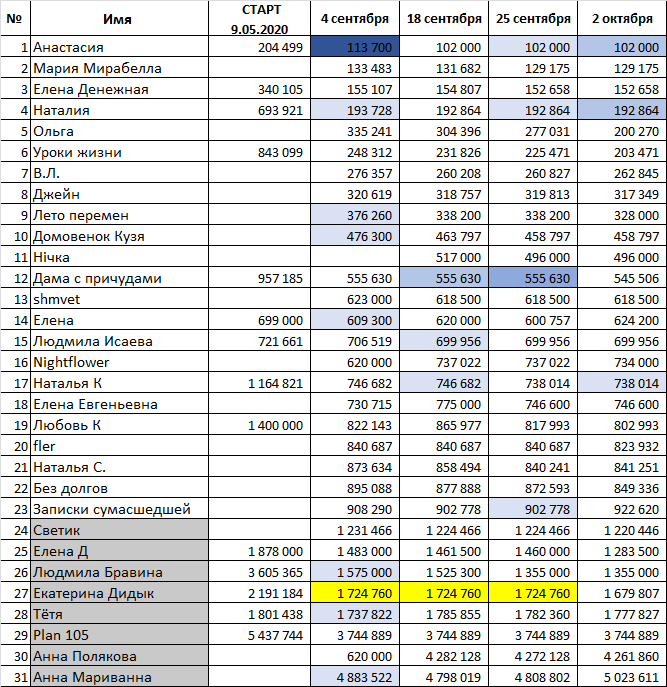Select the cell '517 000'
The image size is (667, 687).
coord(444,257)
